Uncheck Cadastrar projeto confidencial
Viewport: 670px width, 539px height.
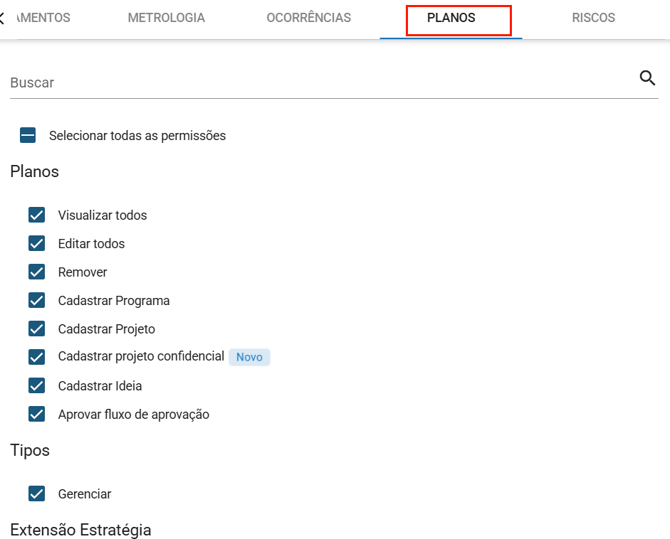pyautogui.click(x=37, y=357)
